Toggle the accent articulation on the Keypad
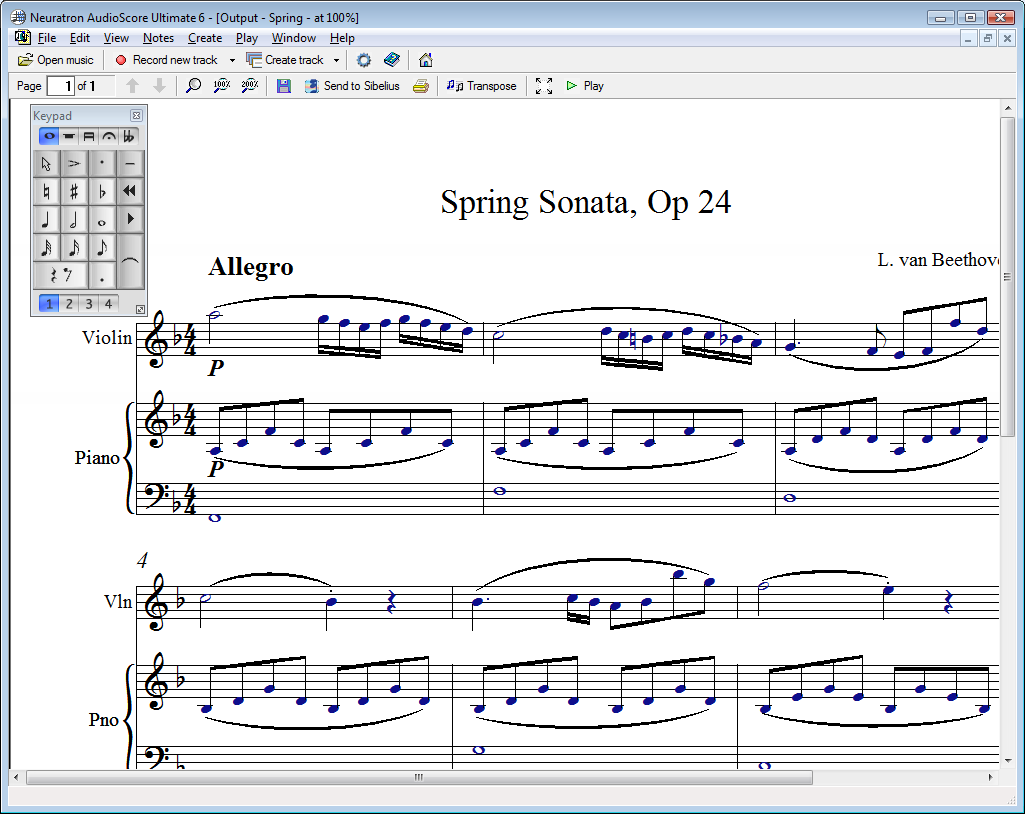 74,163
